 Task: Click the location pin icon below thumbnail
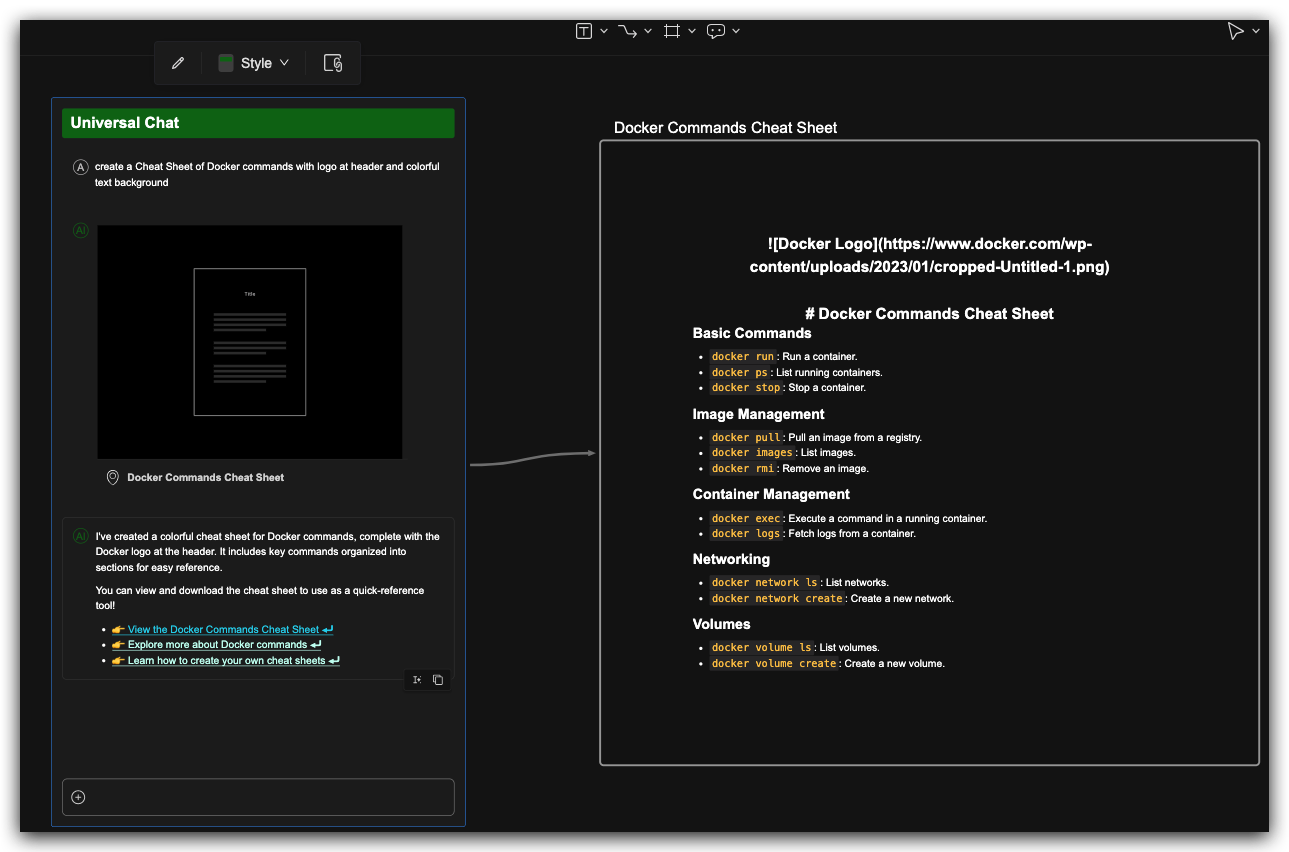click(x=113, y=478)
